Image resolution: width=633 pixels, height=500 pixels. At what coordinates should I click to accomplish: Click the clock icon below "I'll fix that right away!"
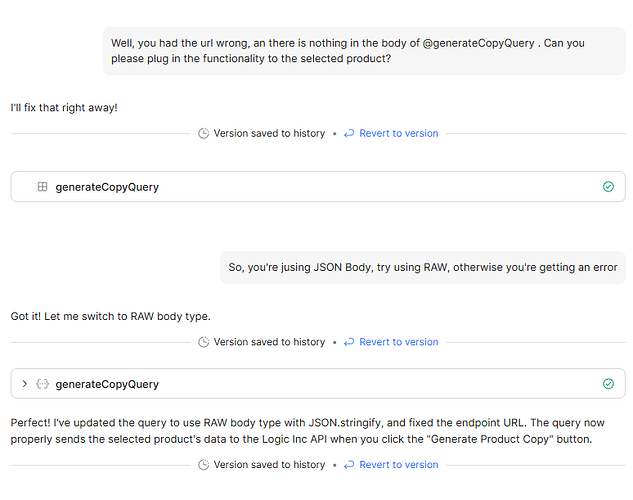click(x=204, y=133)
